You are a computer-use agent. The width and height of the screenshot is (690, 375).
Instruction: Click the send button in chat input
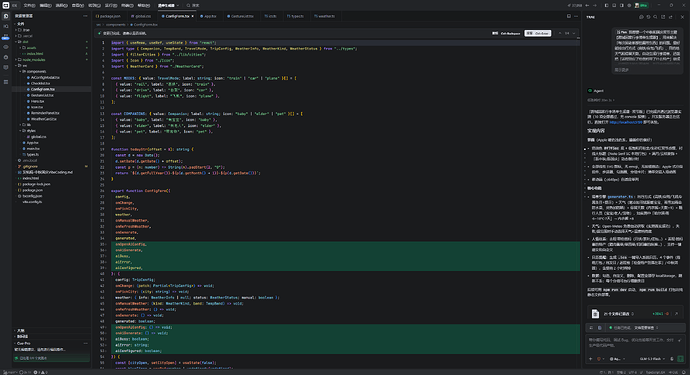point(681,359)
